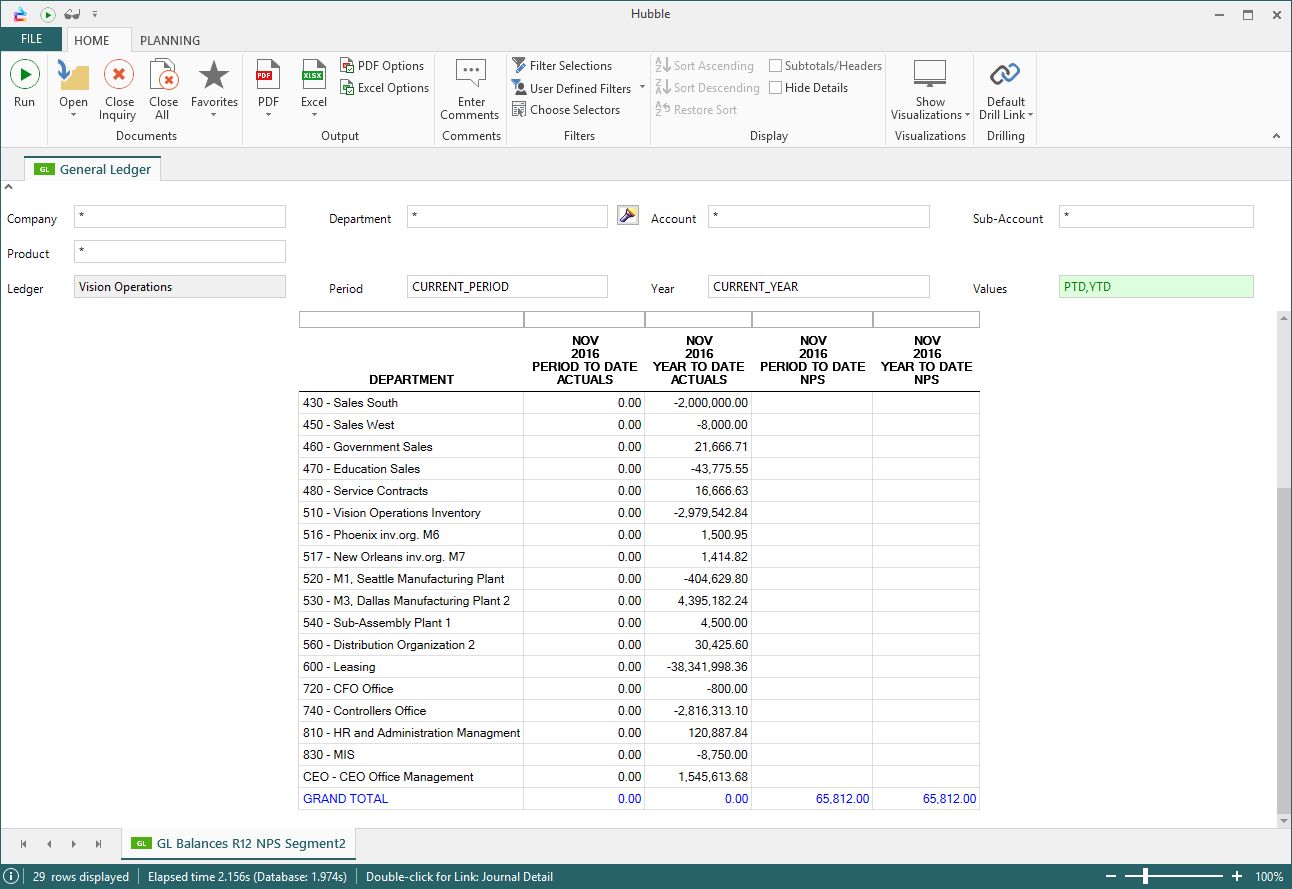The image size is (1292, 889).
Task: Click the Filter Selections funnel icon
Action: (519, 66)
